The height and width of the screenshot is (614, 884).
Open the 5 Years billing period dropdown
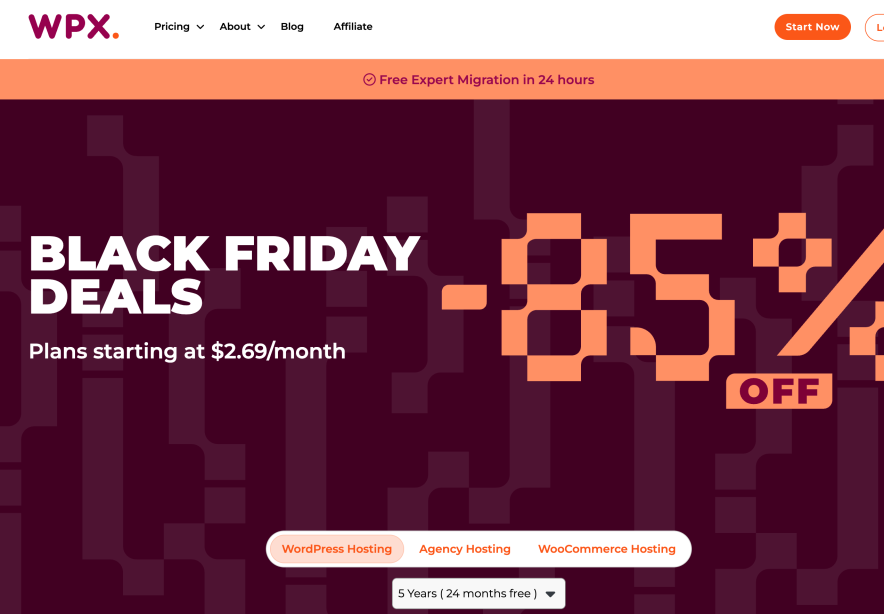point(467,593)
